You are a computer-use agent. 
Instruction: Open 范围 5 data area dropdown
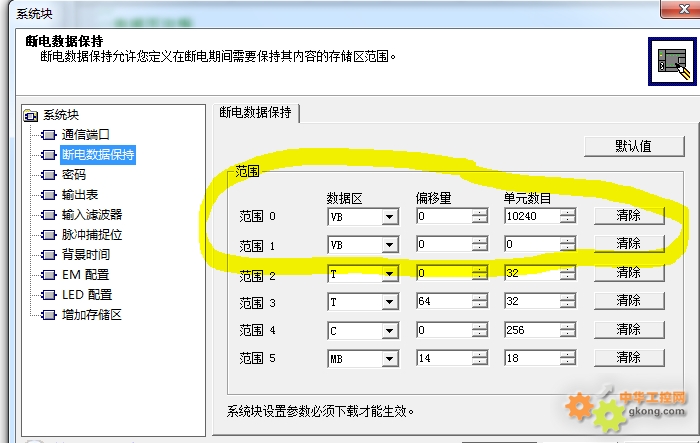pyautogui.click(x=390, y=359)
